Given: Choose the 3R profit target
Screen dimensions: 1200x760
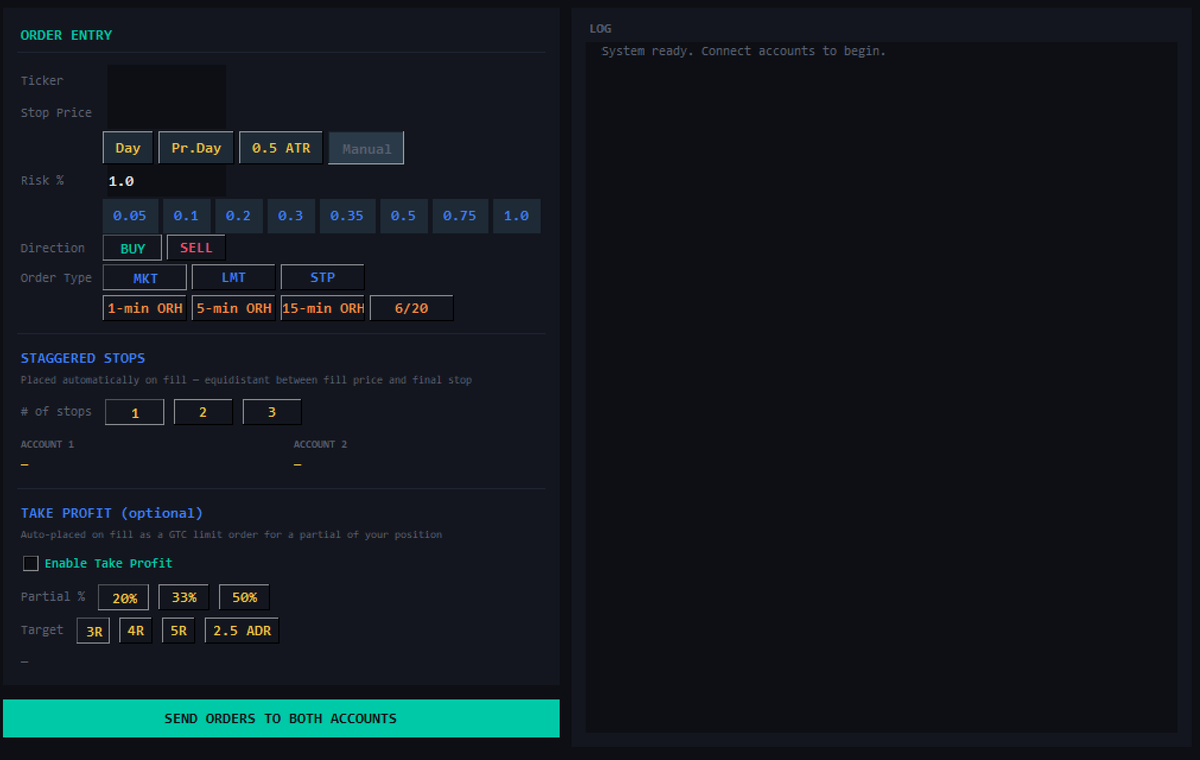Looking at the screenshot, I should pos(94,631).
